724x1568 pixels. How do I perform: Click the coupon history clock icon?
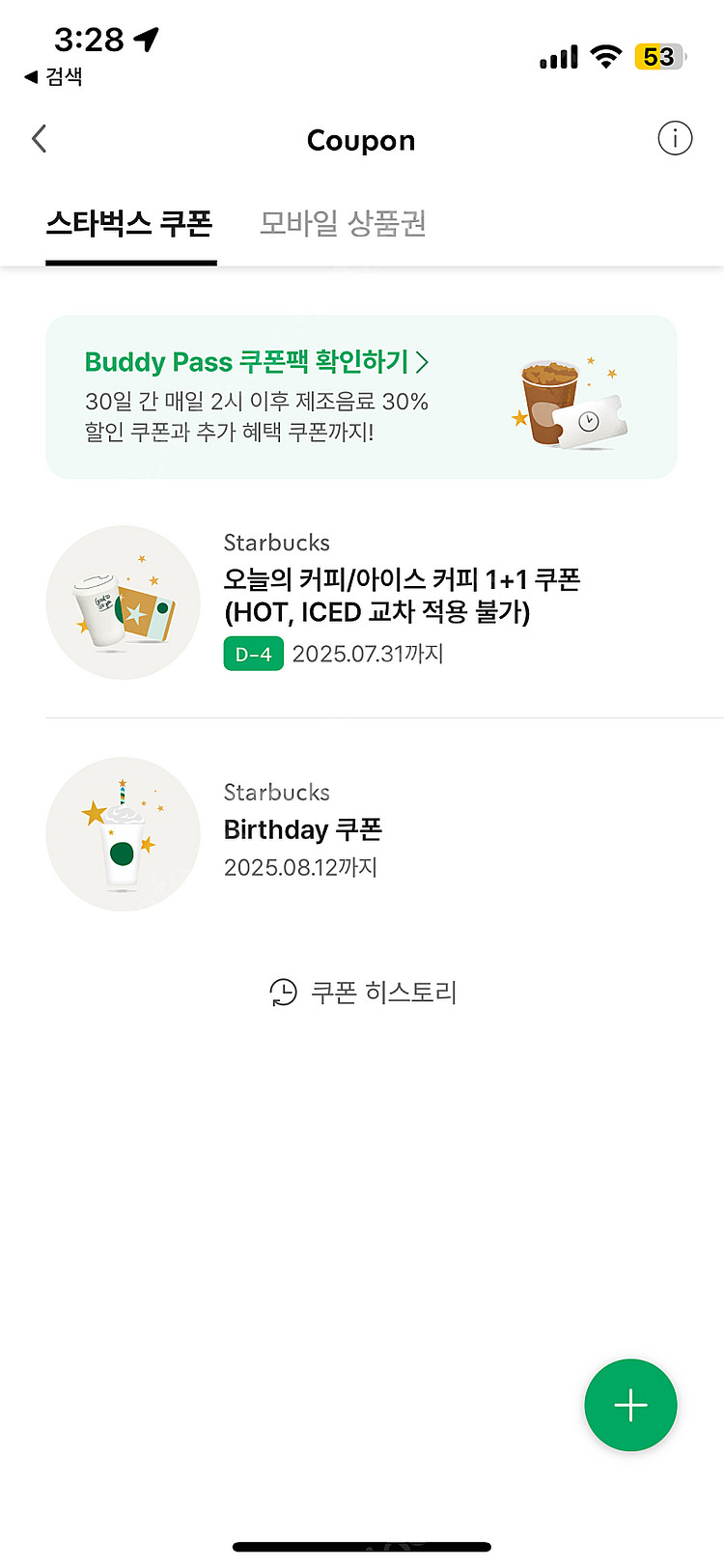(x=283, y=992)
